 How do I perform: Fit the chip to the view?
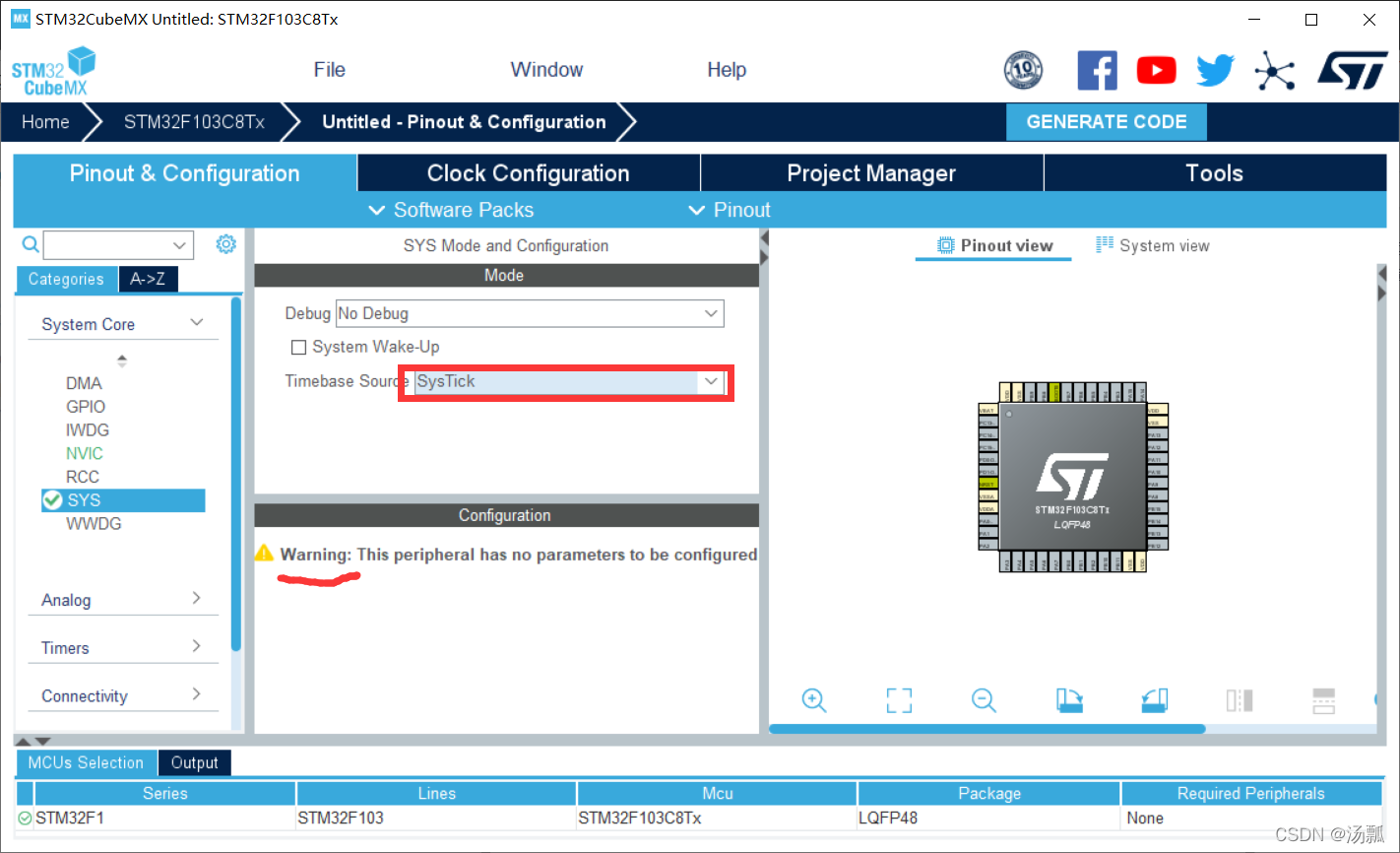click(x=899, y=700)
